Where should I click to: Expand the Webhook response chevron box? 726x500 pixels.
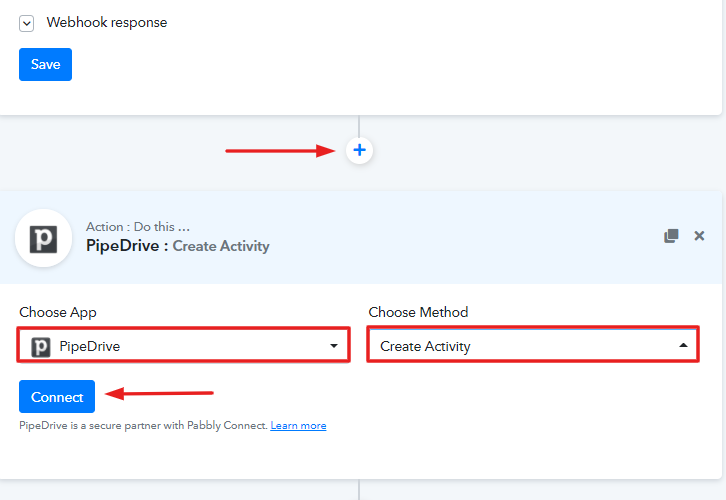click(x=26, y=23)
